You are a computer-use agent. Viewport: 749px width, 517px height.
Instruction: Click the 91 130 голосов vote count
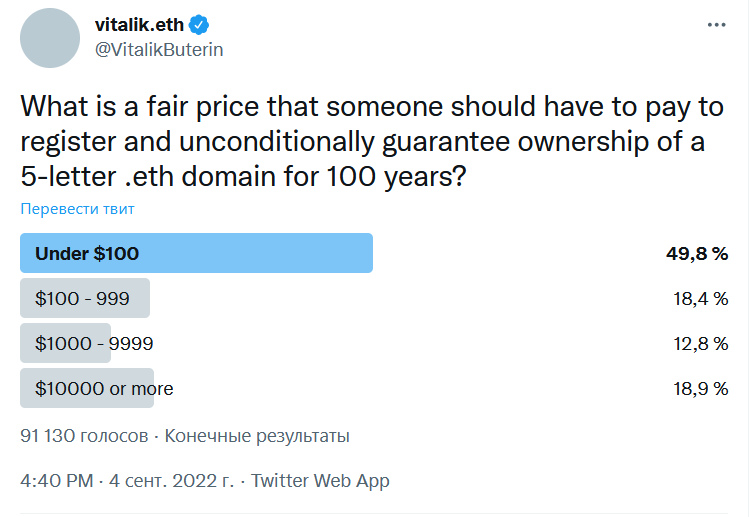83,436
